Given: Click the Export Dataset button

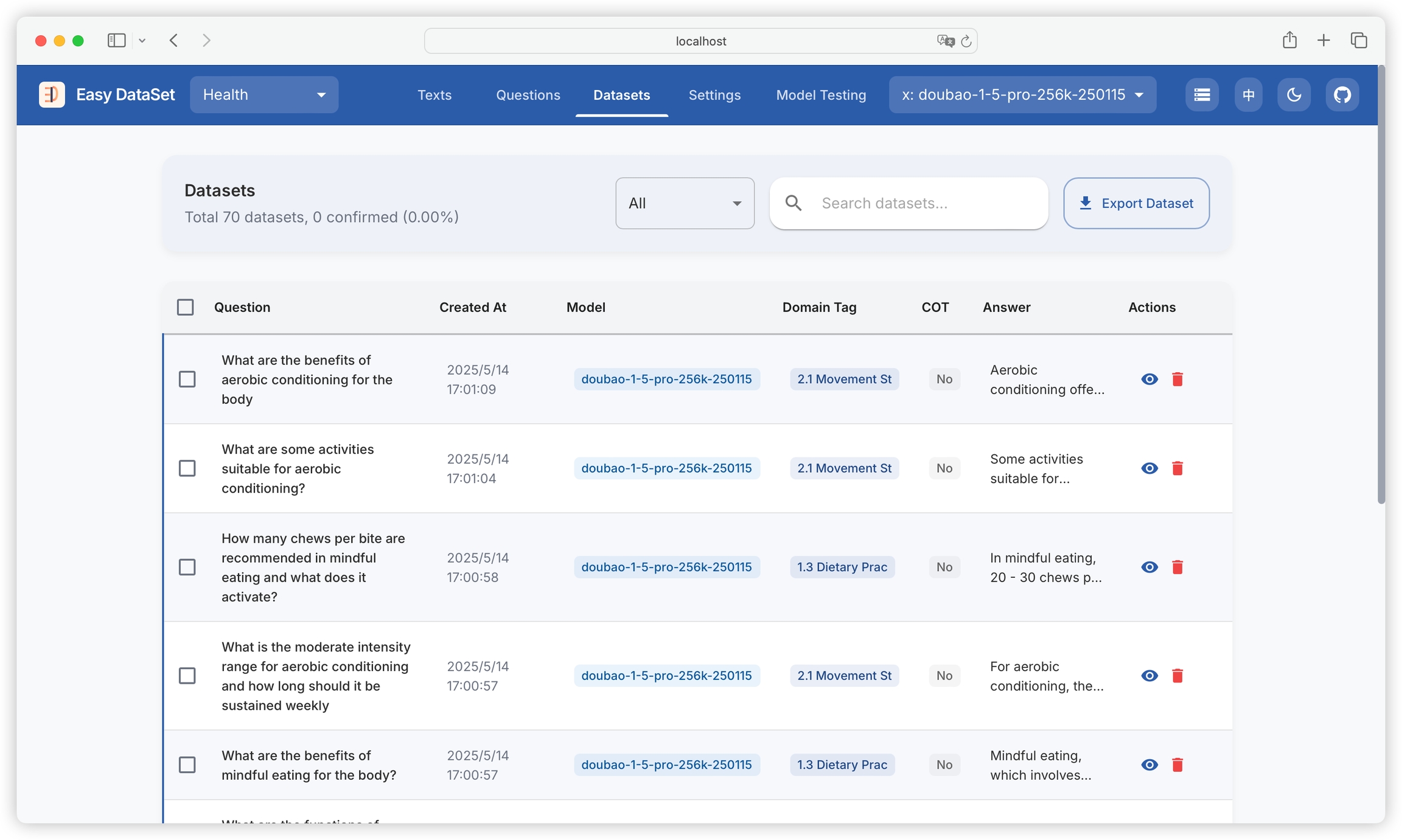Looking at the screenshot, I should click(x=1136, y=203).
